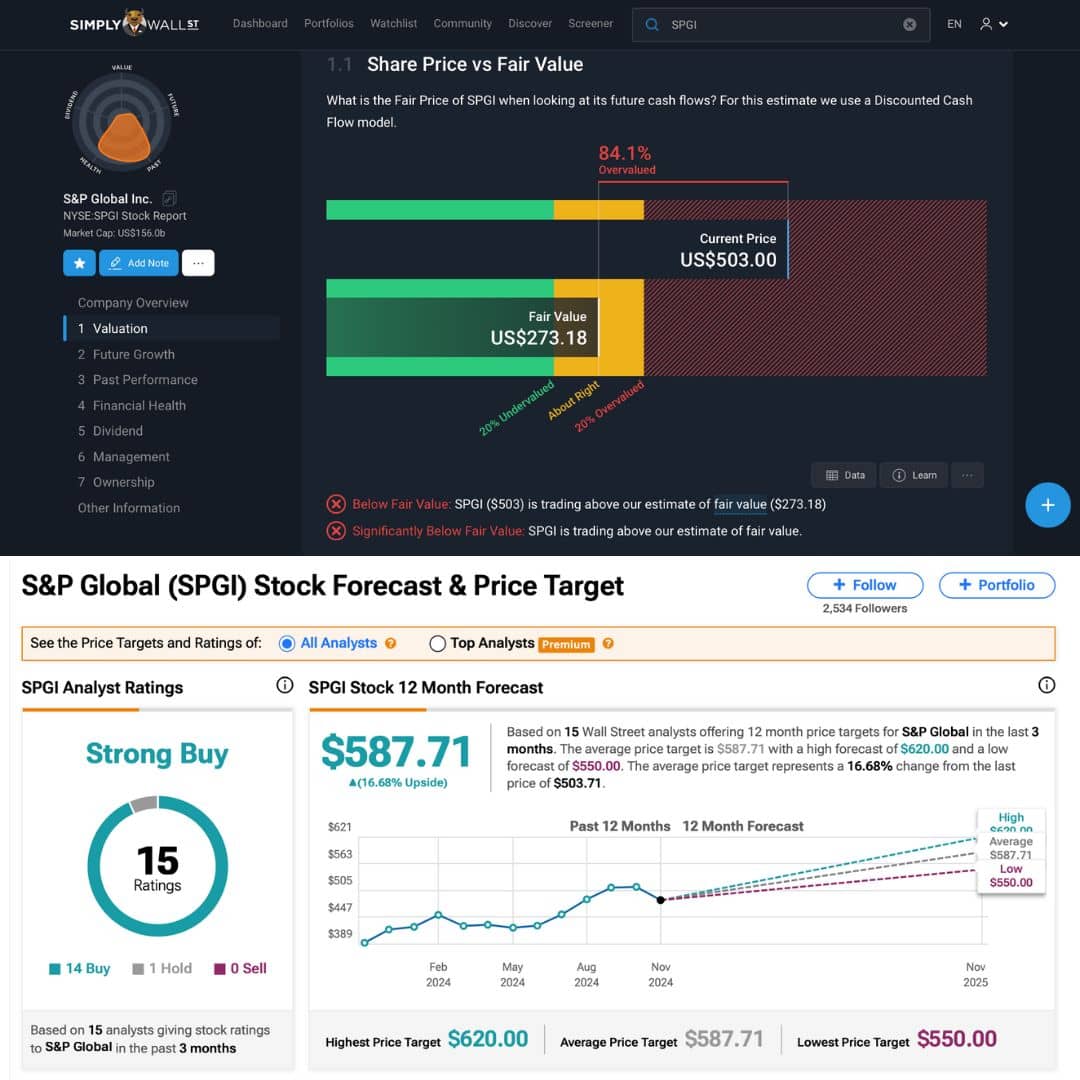Click the Past 12 Months chart label
The image size is (1080, 1080).
620,826
